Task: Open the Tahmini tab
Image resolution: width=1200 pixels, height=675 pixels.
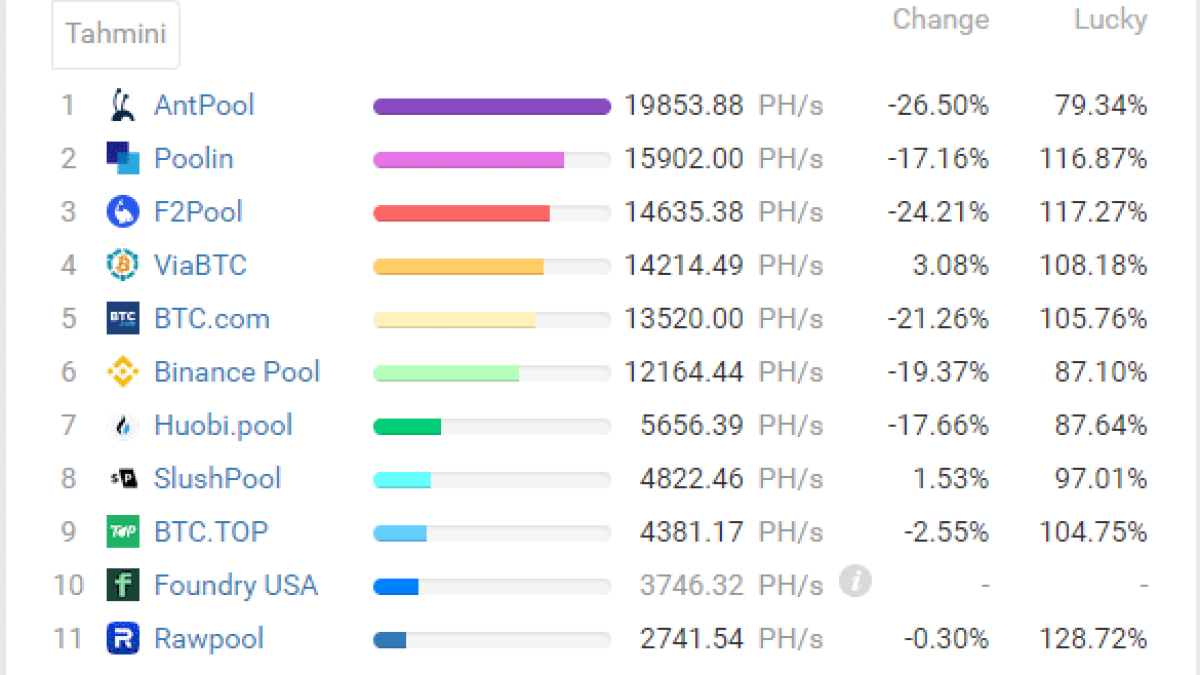Action: tap(116, 34)
